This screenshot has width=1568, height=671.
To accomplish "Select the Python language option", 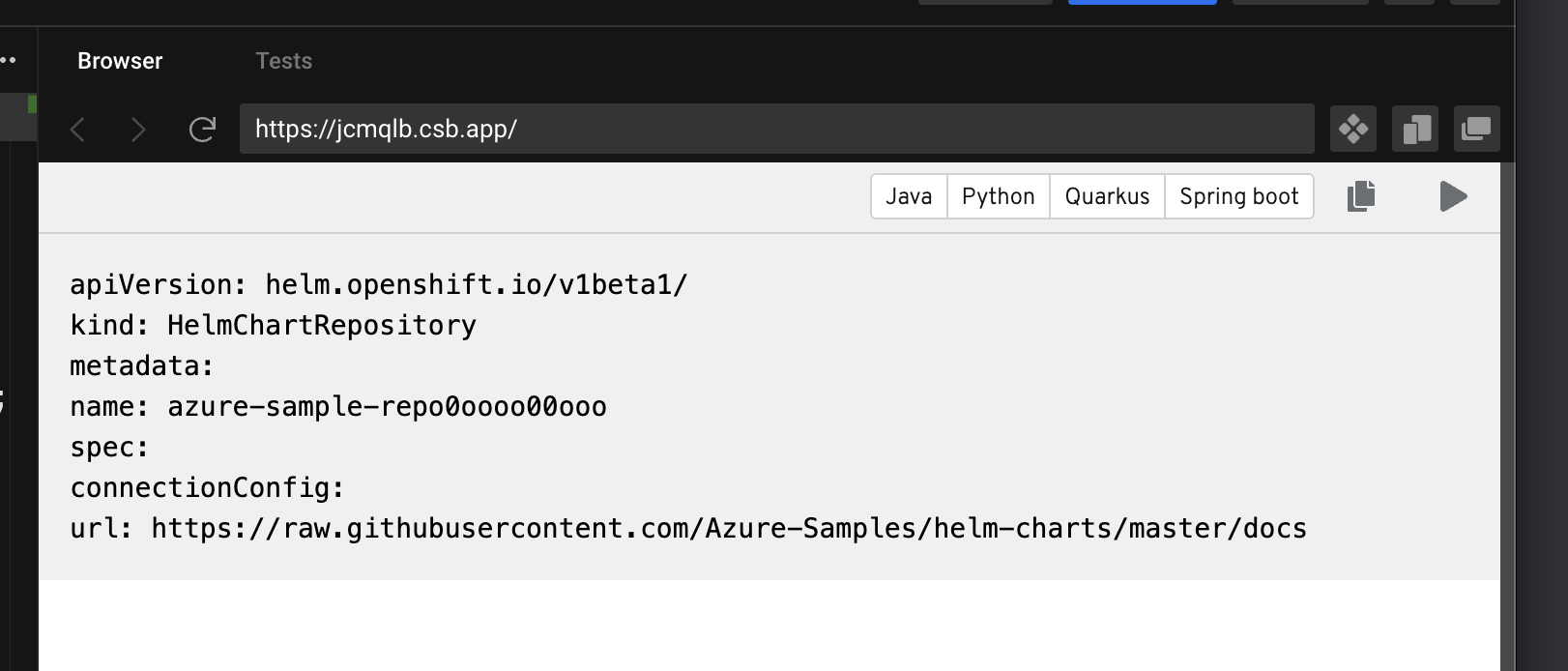I will [998, 196].
